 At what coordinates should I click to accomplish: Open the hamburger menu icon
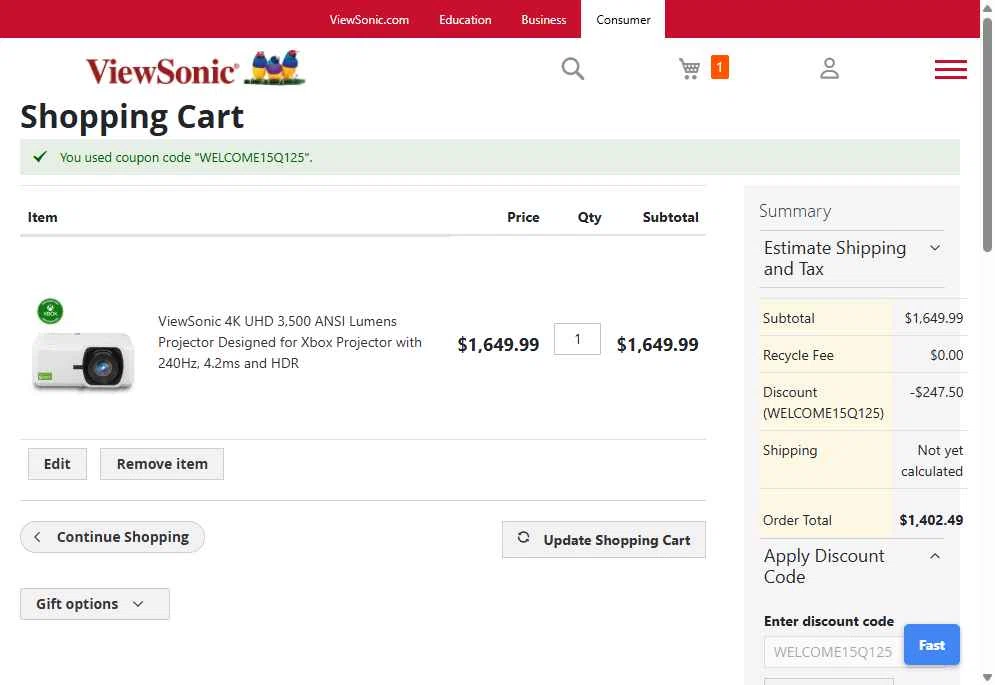(x=951, y=69)
